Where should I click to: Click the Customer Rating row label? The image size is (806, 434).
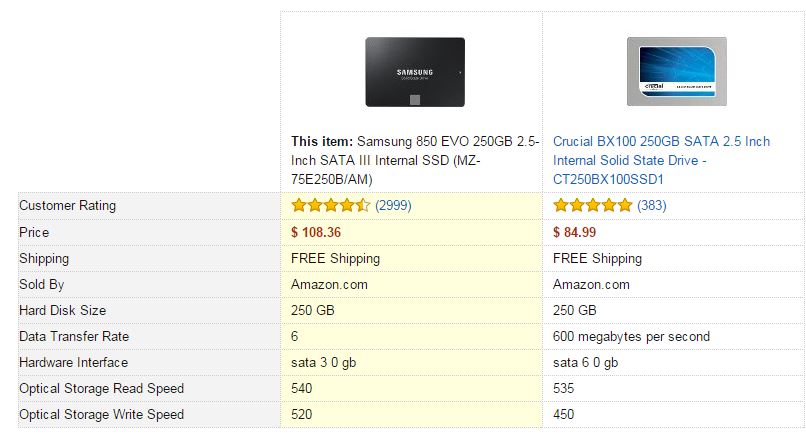click(x=67, y=206)
